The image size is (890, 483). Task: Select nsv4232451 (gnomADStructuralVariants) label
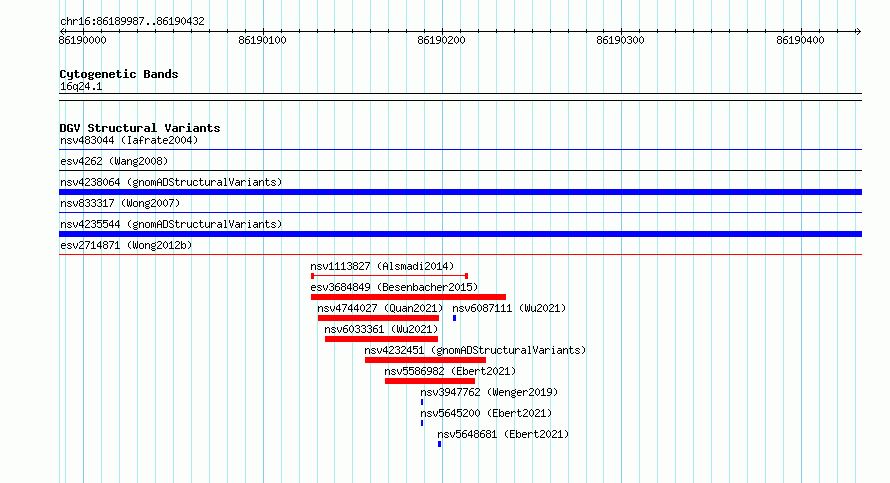[475, 350]
